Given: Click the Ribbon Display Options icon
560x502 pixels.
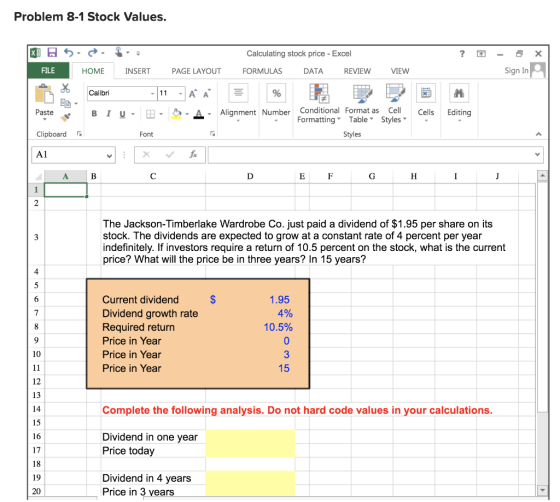Looking at the screenshot, I should coord(481,54).
